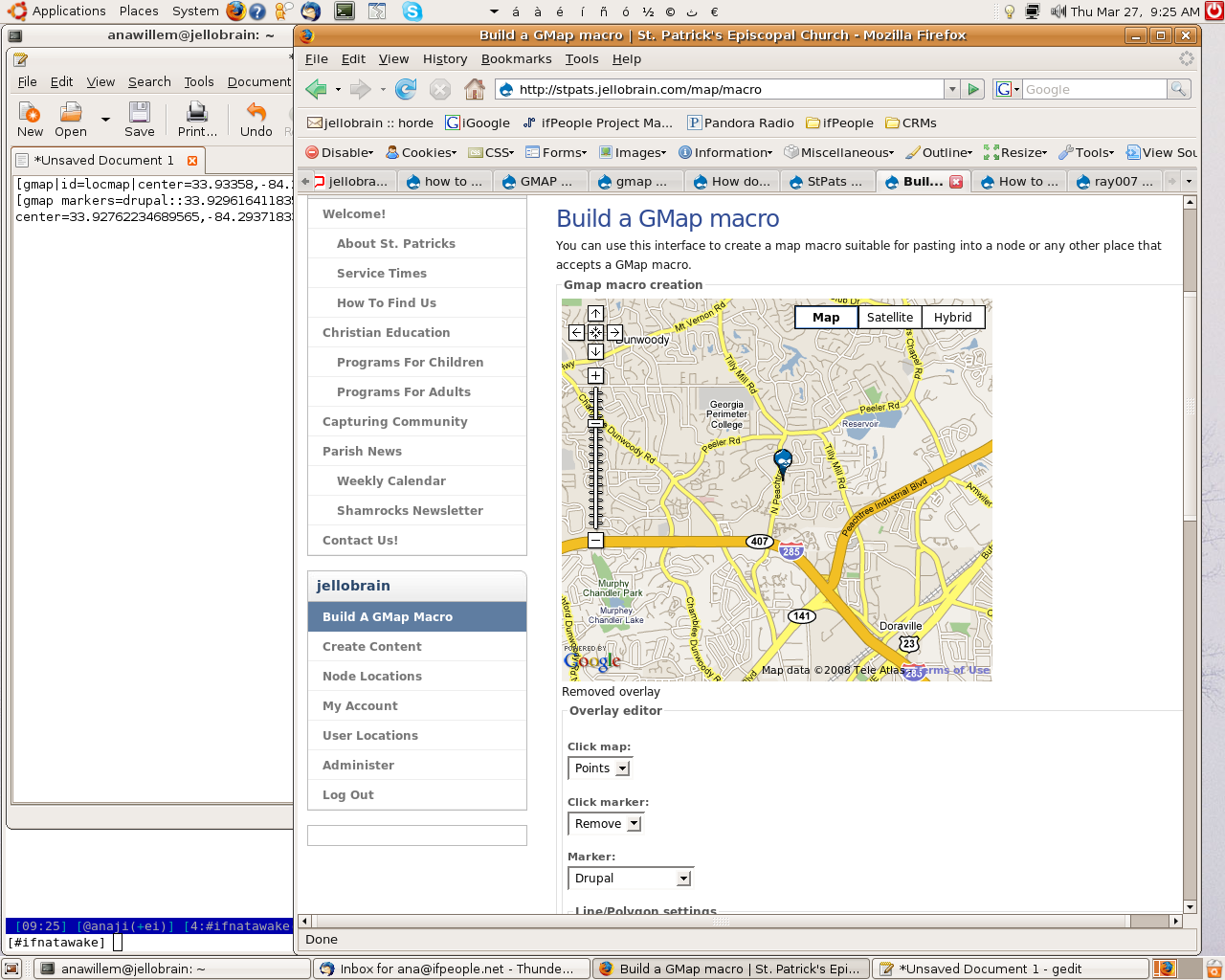Click the Firefox forward arrow button
Screen dimensions: 1225x980
pos(361,89)
